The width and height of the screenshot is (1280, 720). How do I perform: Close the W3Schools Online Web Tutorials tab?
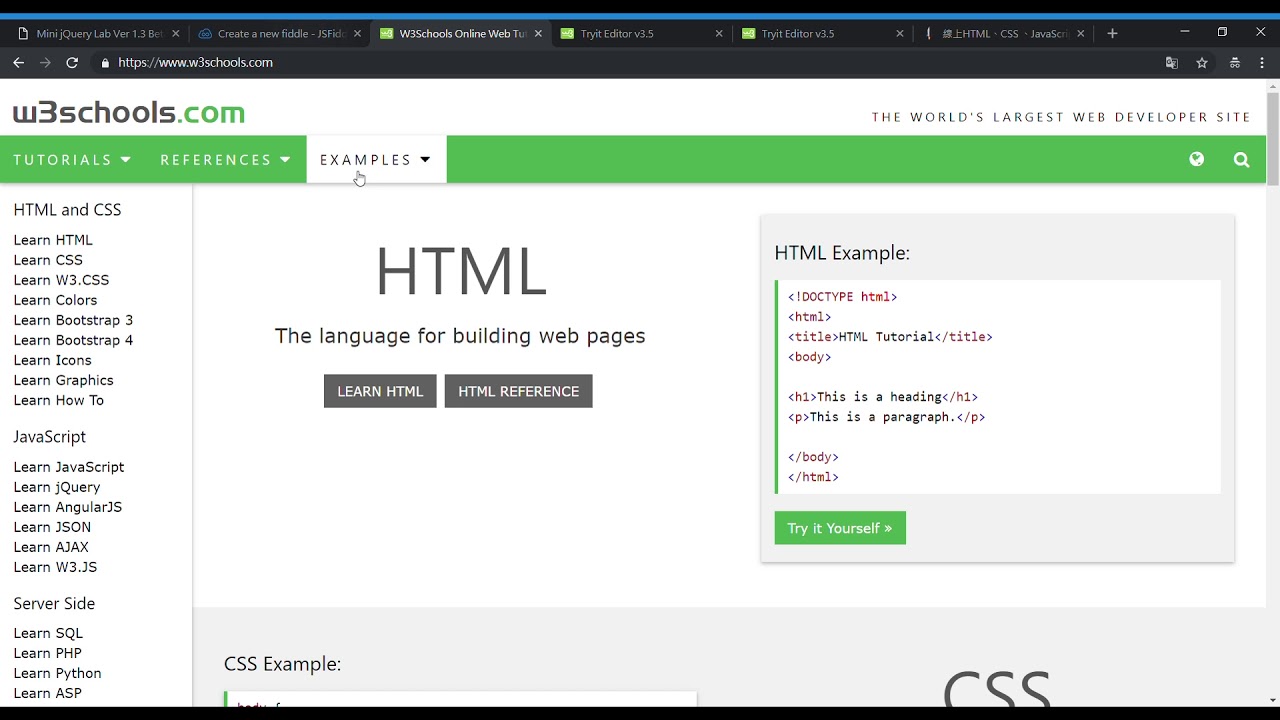(x=538, y=33)
